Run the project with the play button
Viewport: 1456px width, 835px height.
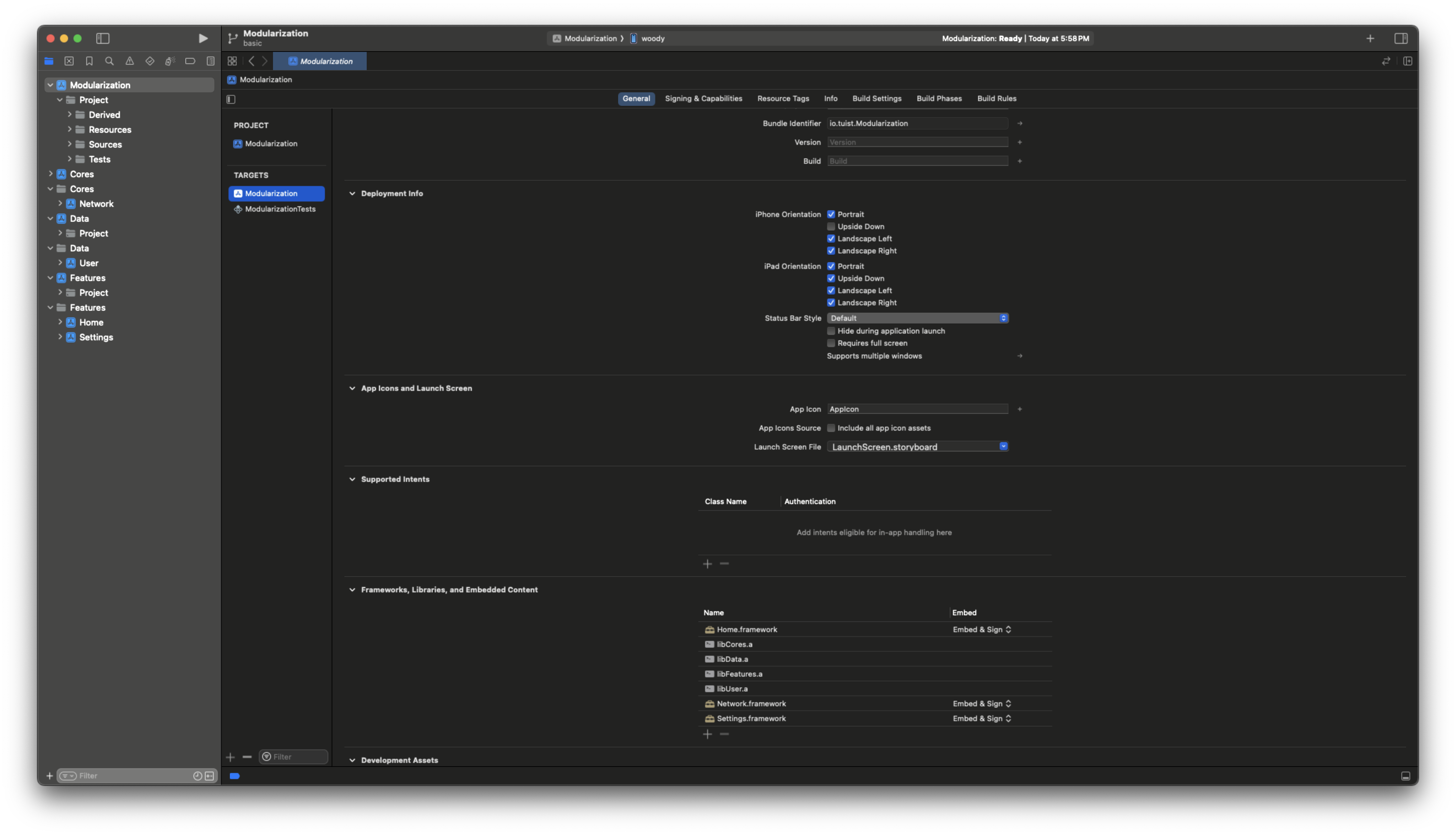coord(203,38)
